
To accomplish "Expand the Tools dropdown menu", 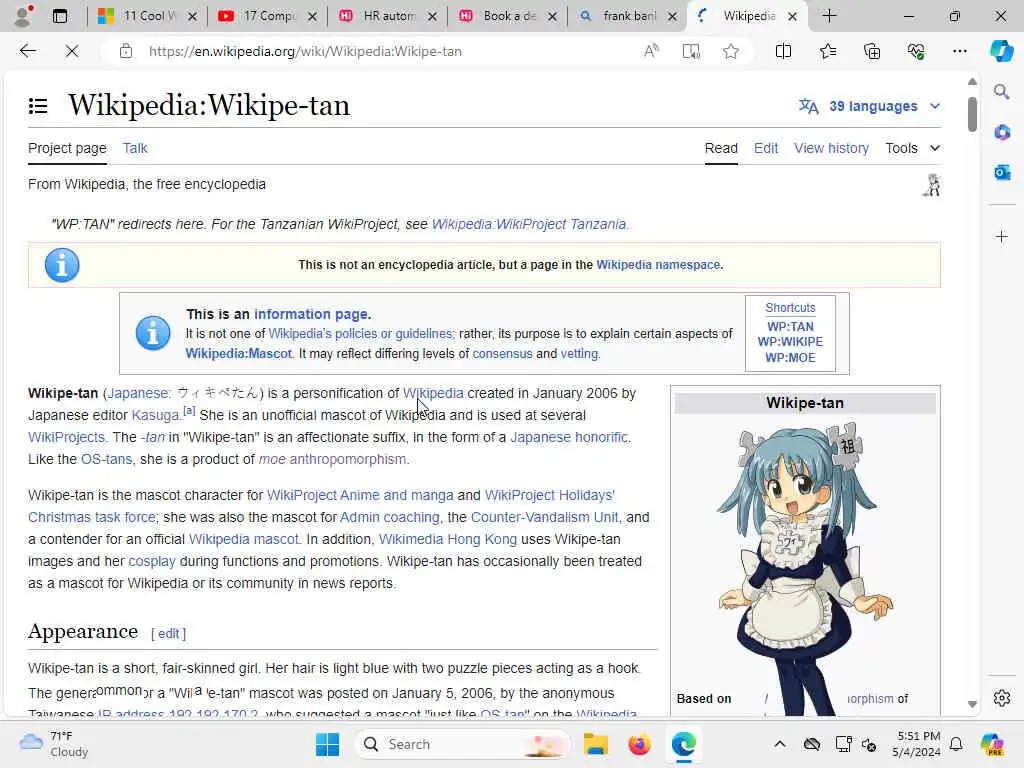I will [912, 148].
